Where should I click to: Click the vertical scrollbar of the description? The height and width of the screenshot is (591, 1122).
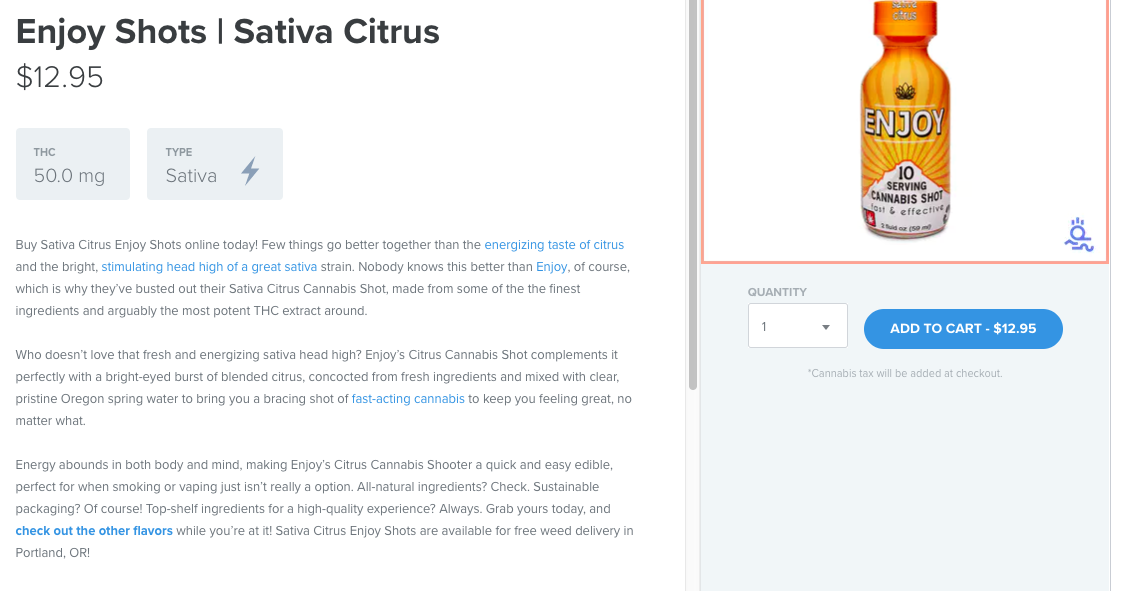[x=692, y=195]
